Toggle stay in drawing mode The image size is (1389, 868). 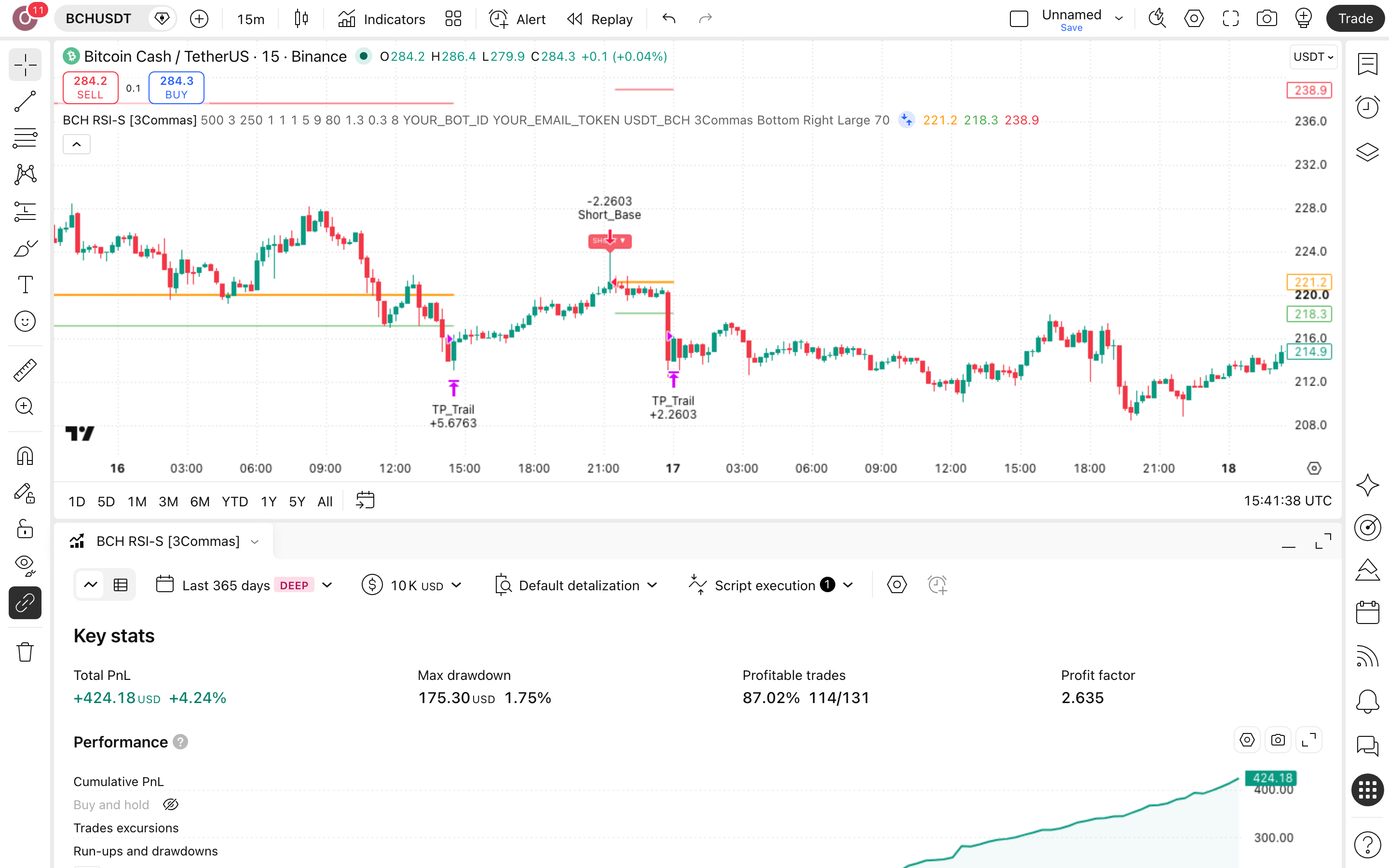25,493
